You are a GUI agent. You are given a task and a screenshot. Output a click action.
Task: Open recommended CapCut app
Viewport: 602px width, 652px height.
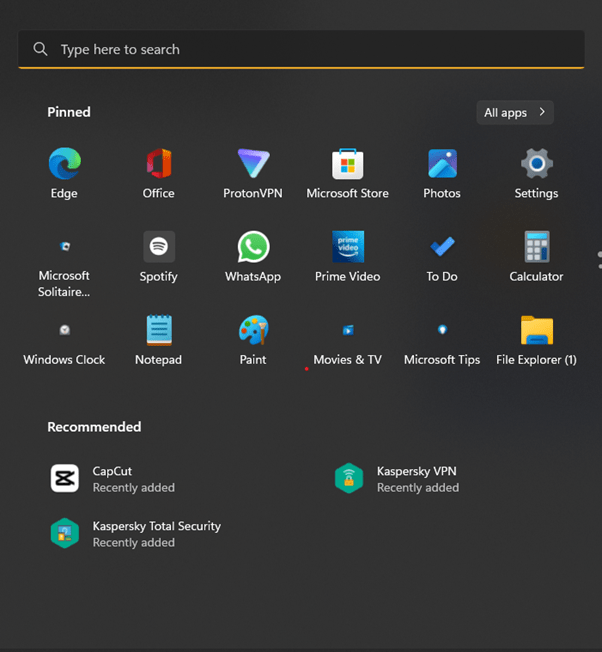(112, 479)
